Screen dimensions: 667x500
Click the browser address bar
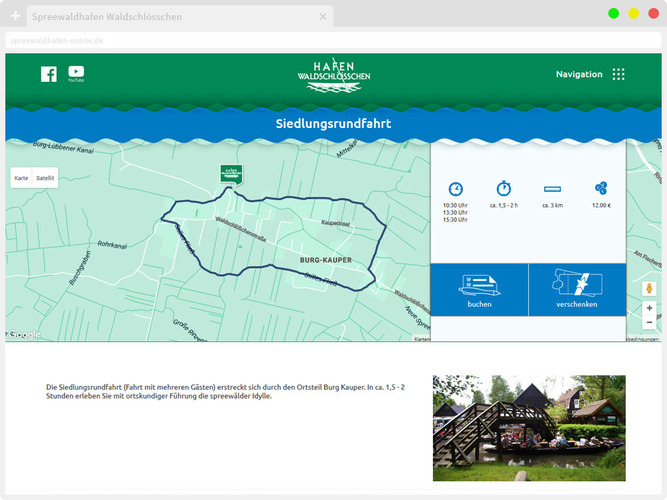(x=333, y=41)
